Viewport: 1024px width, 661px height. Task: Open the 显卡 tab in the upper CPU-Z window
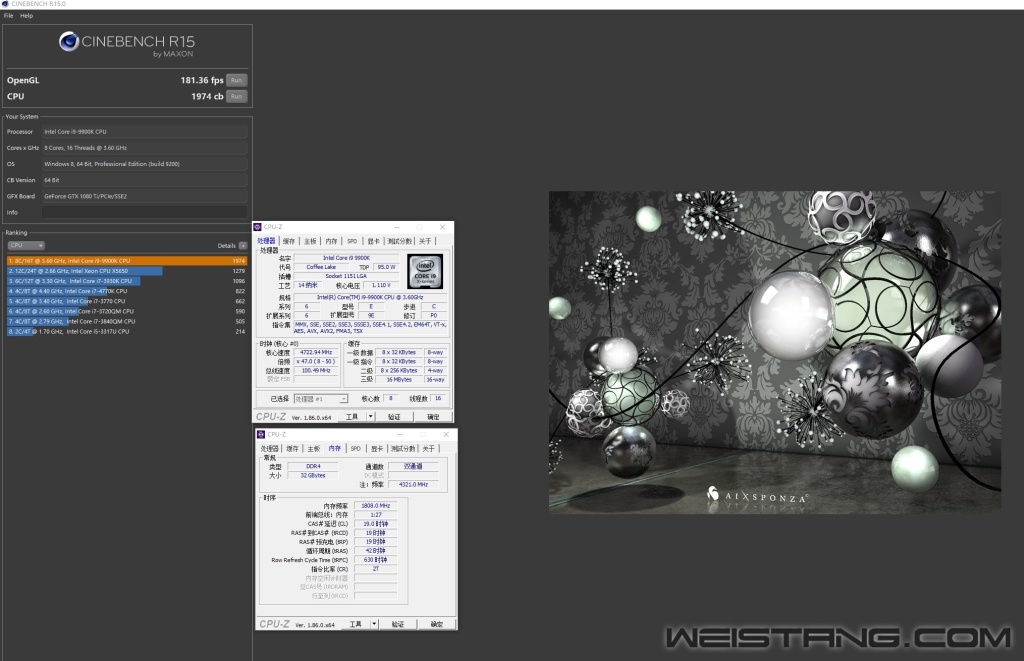click(x=373, y=241)
